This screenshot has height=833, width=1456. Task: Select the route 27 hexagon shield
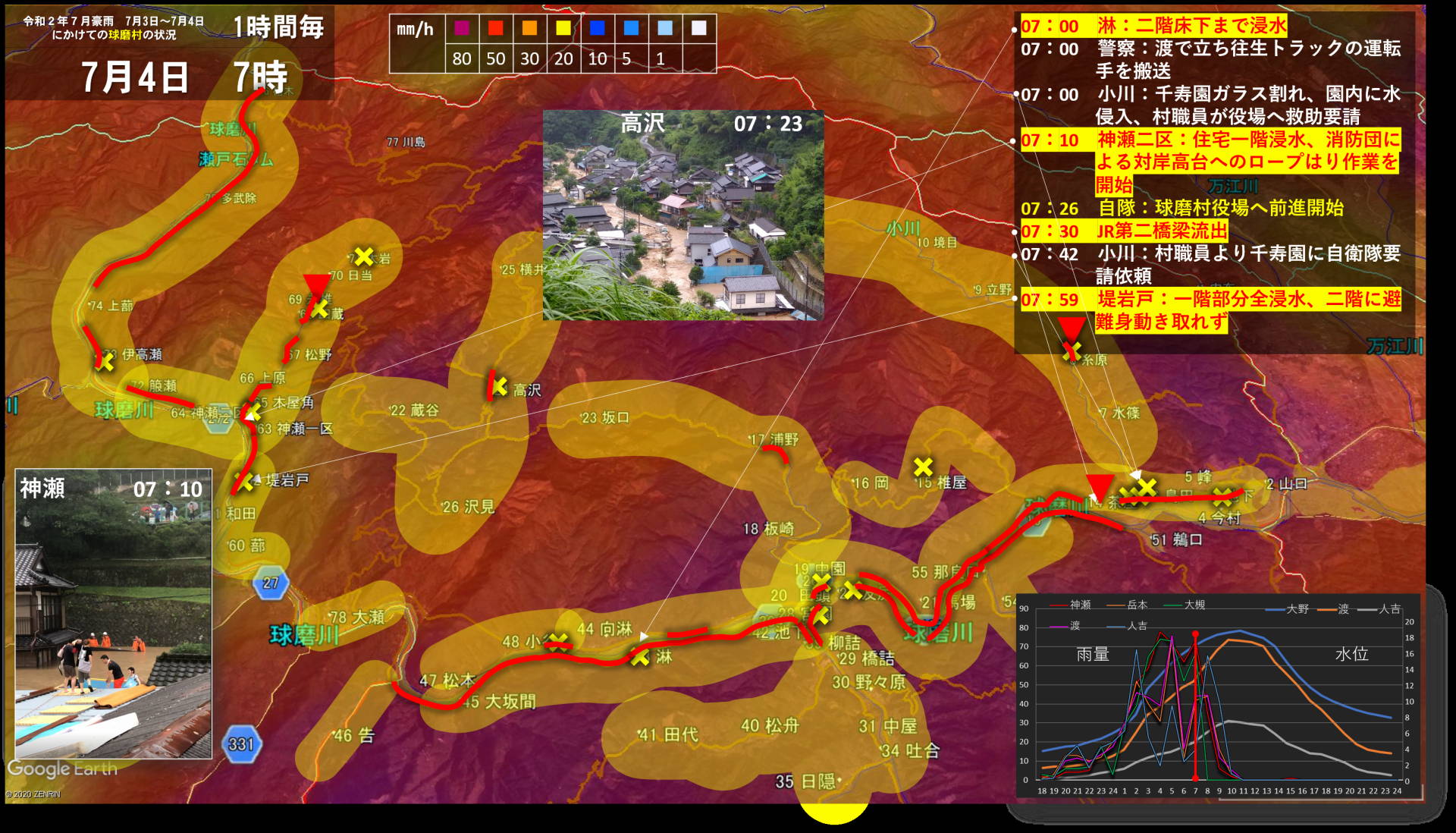(x=271, y=583)
